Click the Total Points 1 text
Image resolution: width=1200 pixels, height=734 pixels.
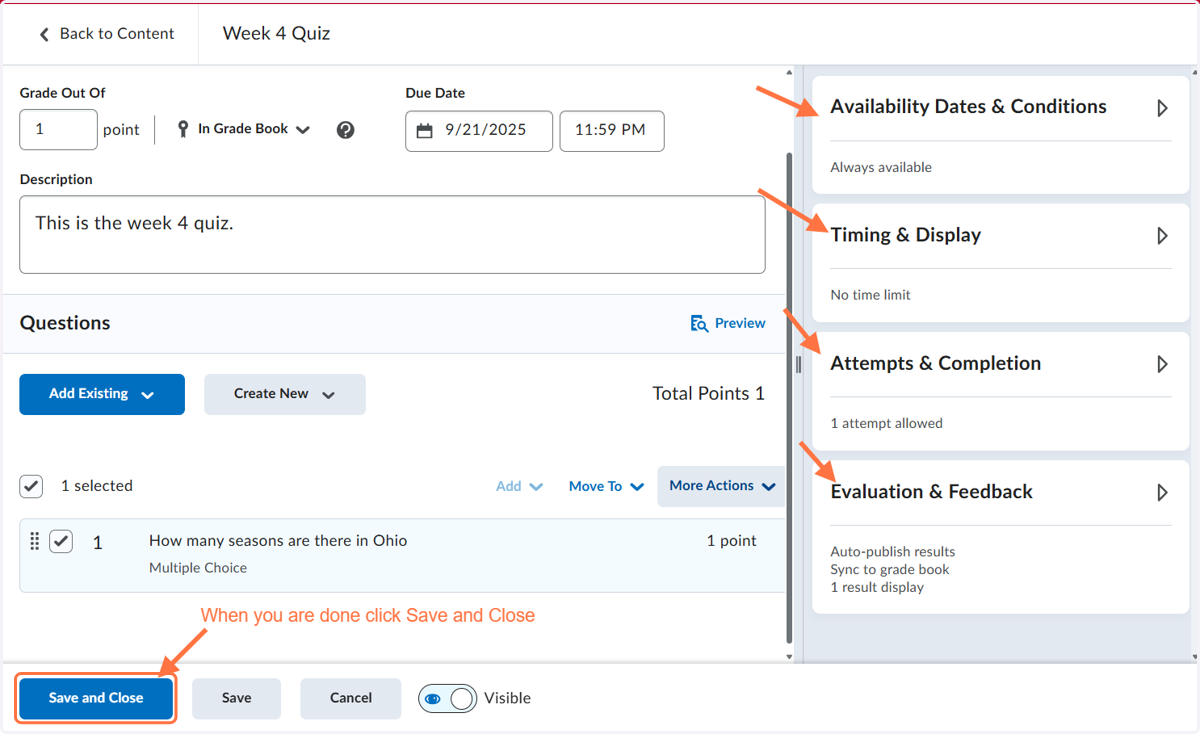pyautogui.click(x=708, y=394)
